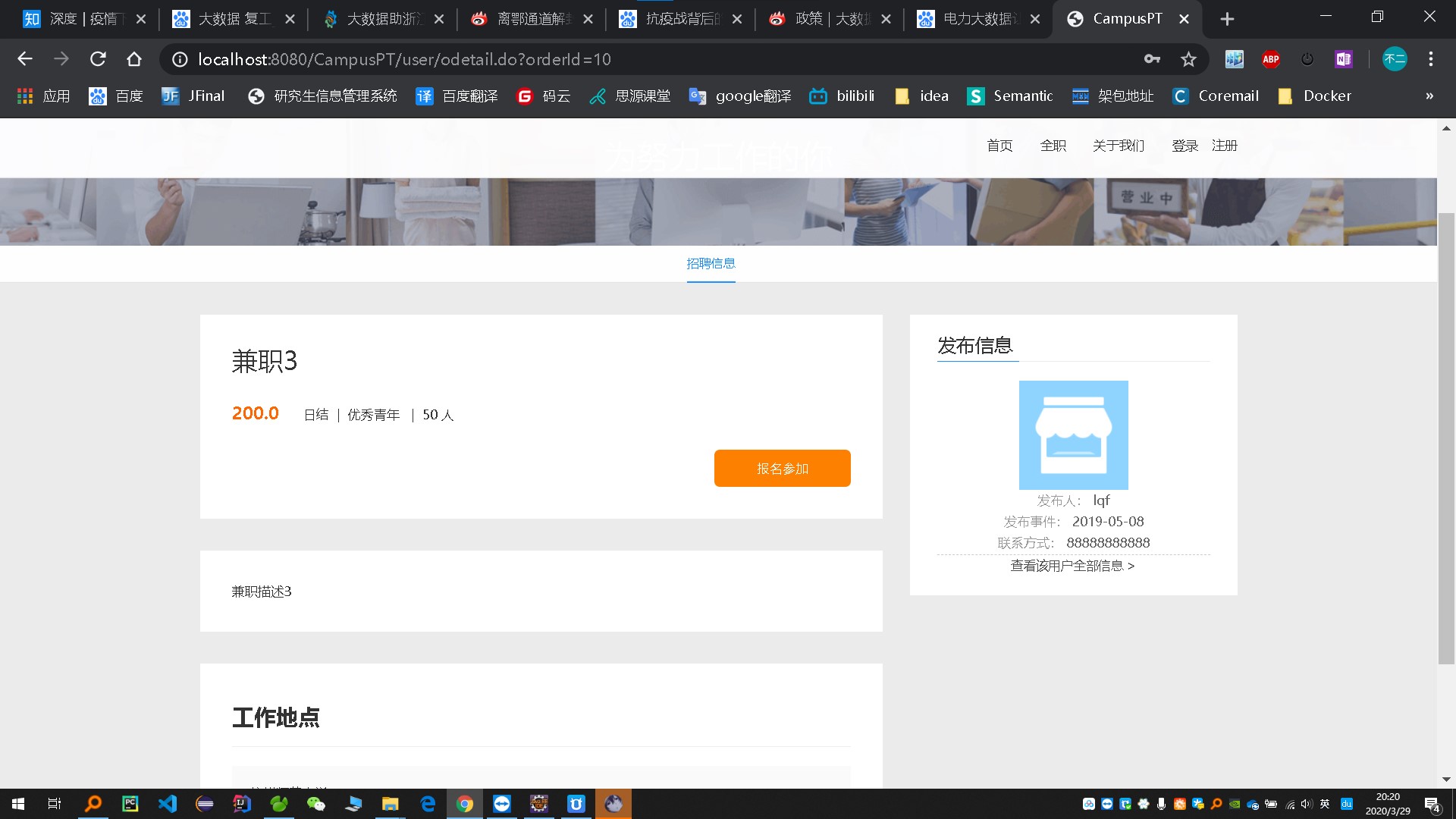The height and width of the screenshot is (819, 1456).
Task: Open 全职 navigation item
Action: tap(1053, 146)
